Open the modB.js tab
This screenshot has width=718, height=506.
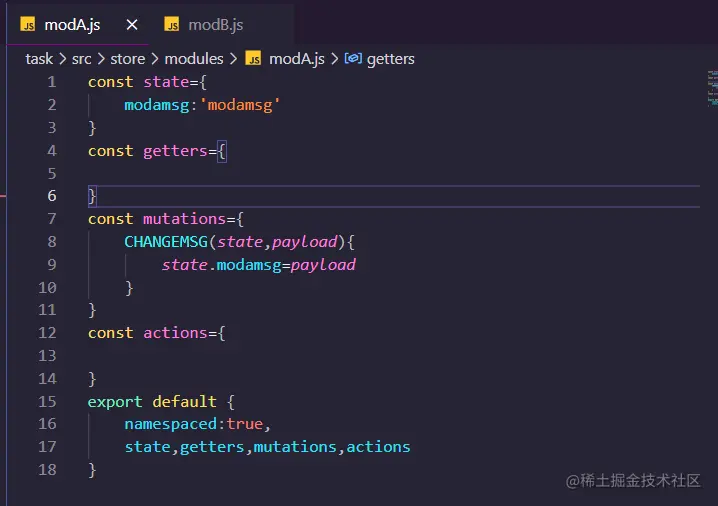[x=216, y=25]
